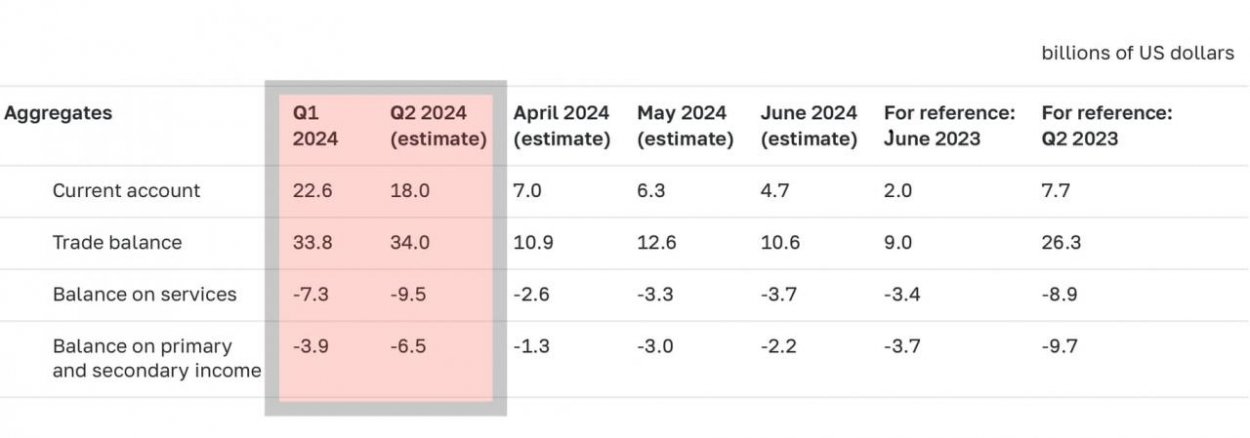Click Trade balance Q2 2023 value 26.3
Viewport: 1250px width, 438px height.
[1061, 243]
